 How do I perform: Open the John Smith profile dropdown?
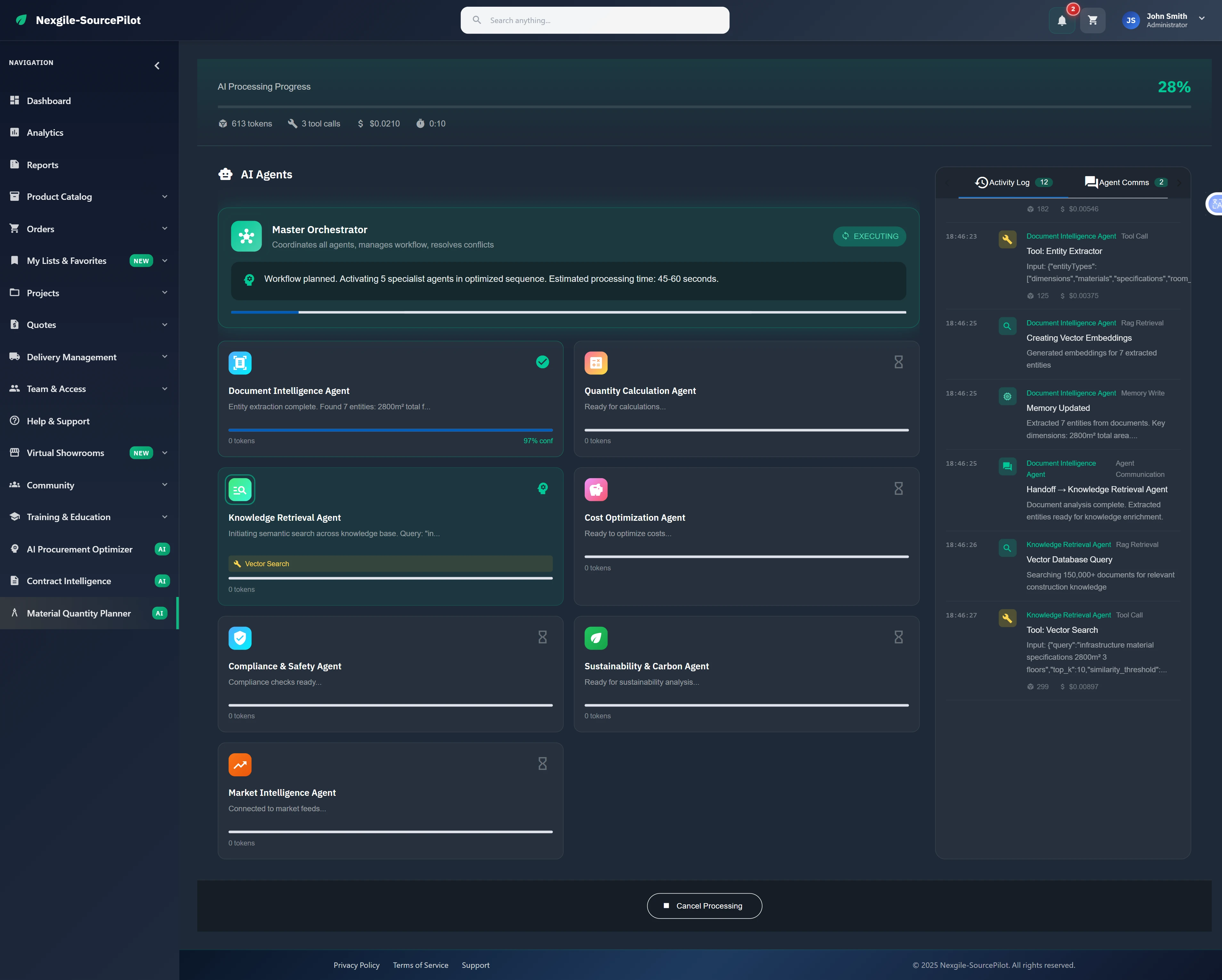(x=1165, y=20)
